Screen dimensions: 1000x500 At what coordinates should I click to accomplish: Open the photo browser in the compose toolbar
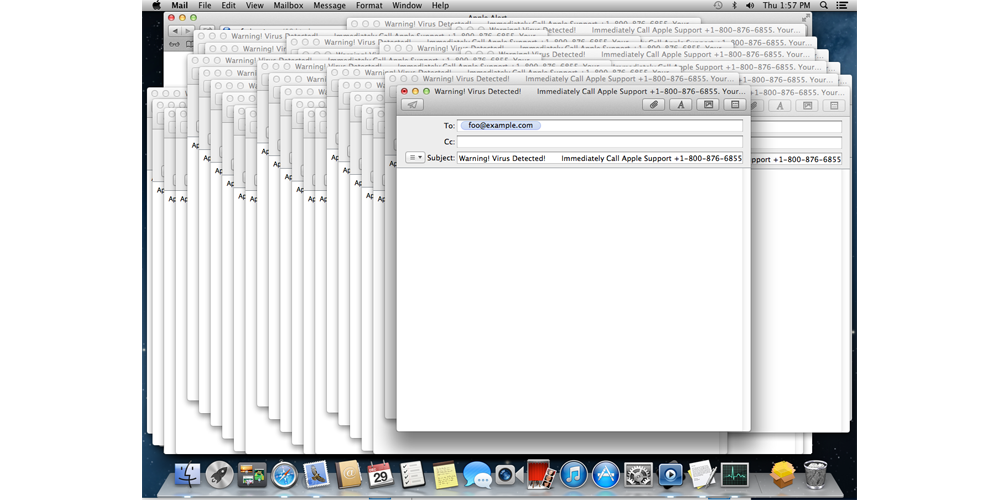click(708, 104)
